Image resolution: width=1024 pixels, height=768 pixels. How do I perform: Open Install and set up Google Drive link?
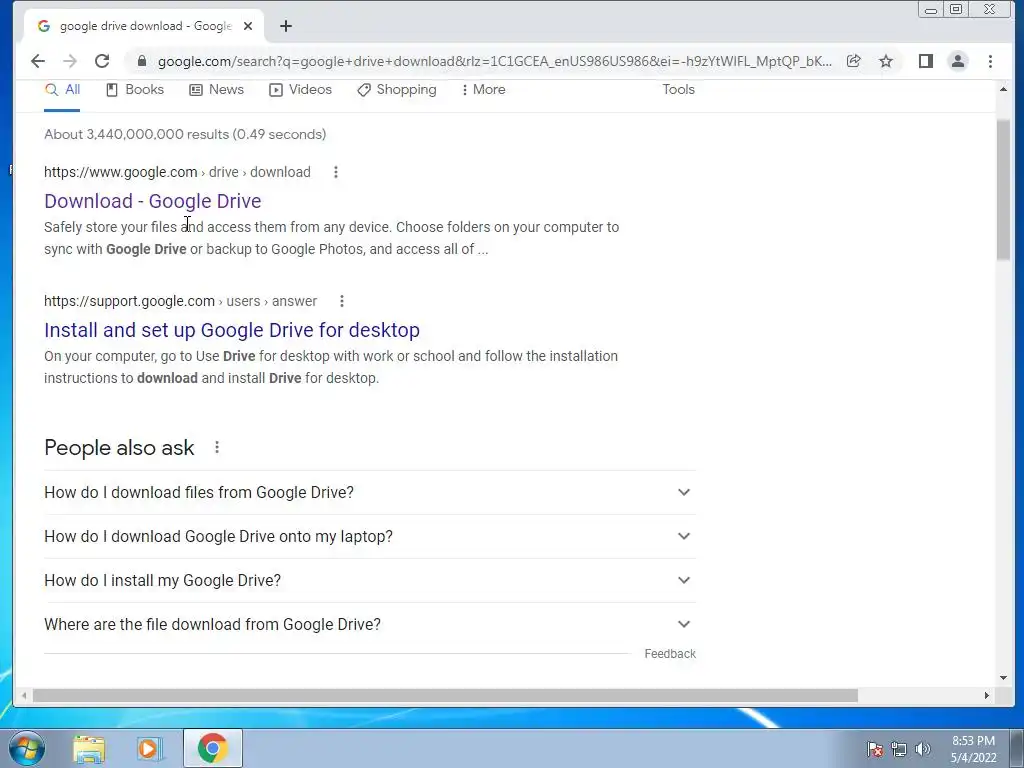click(232, 330)
